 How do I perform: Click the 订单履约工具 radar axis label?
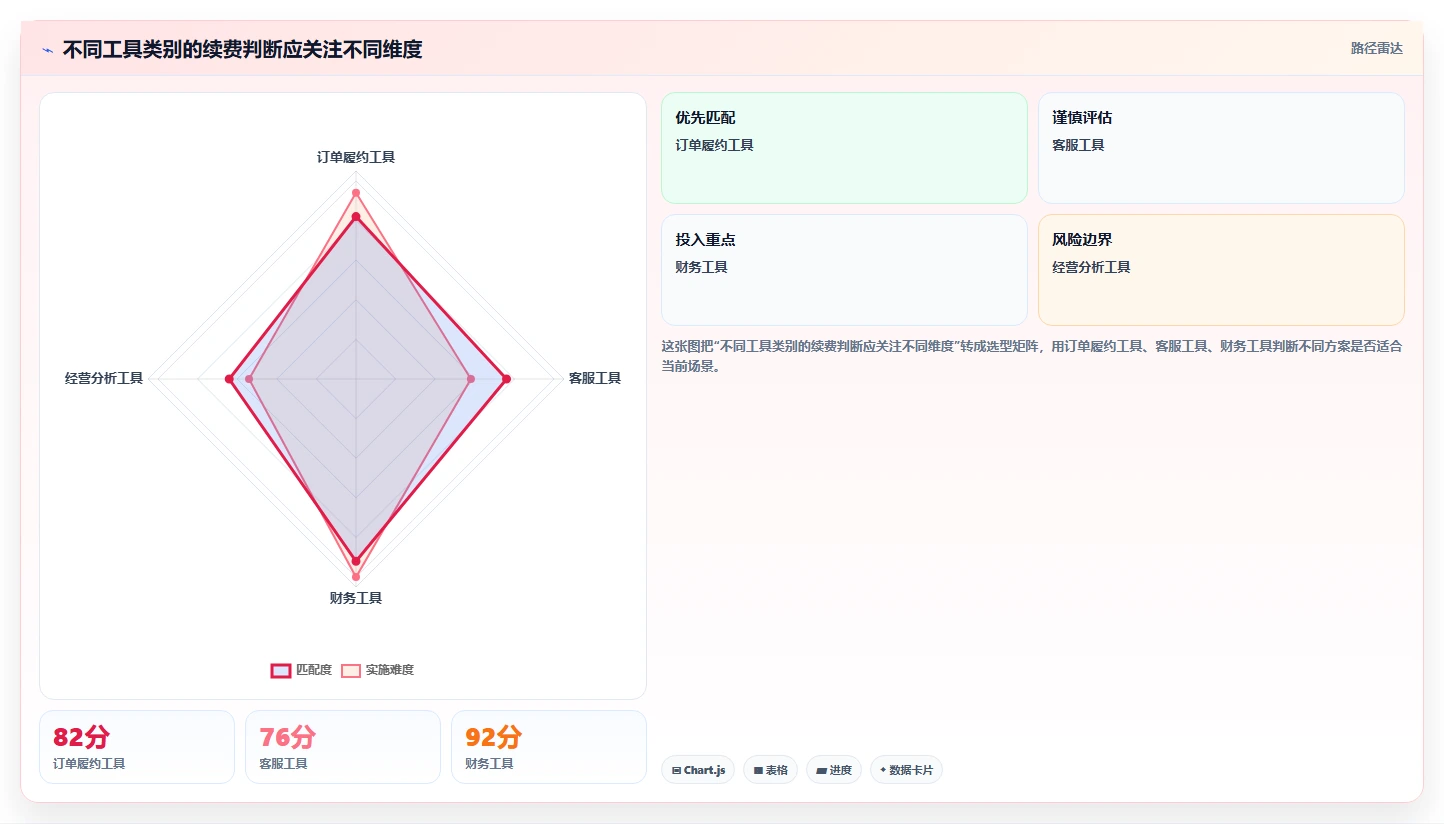tap(356, 157)
